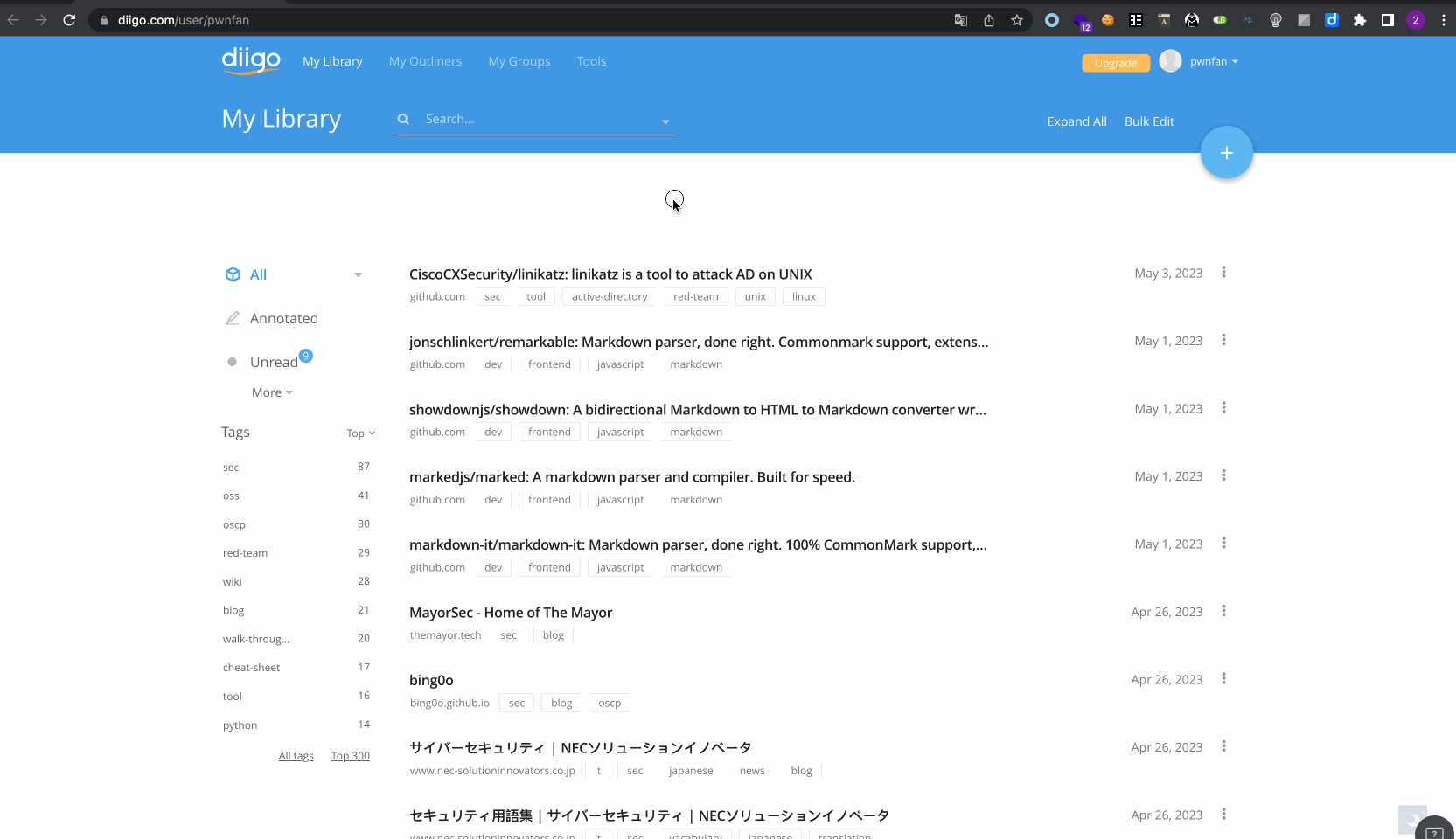Click the pwnfan profile avatar
This screenshot has height=839, width=1456.
point(1170,61)
